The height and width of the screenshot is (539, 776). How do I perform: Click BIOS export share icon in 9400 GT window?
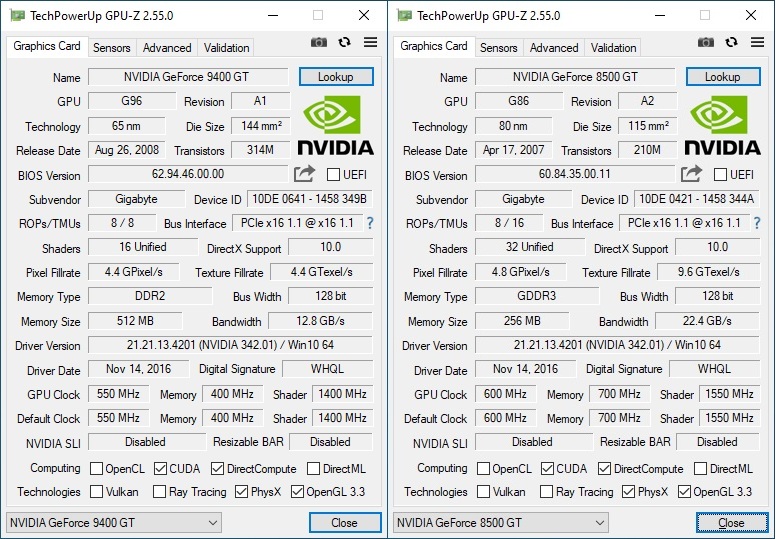(x=304, y=174)
